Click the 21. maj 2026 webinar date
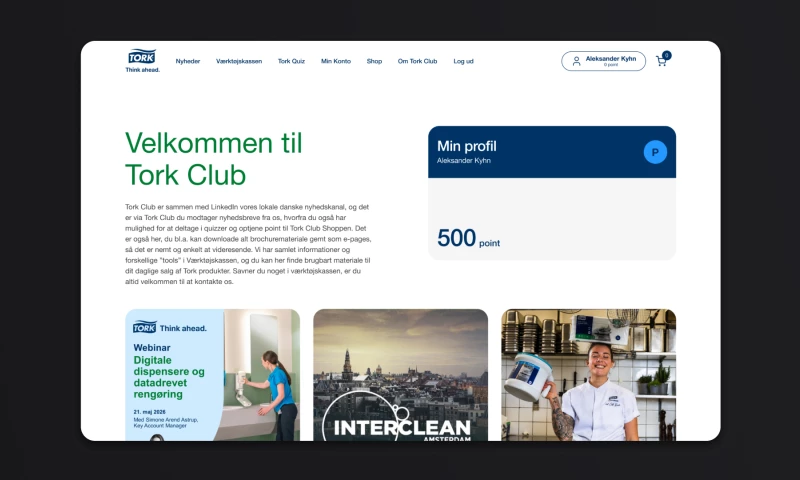 149,412
